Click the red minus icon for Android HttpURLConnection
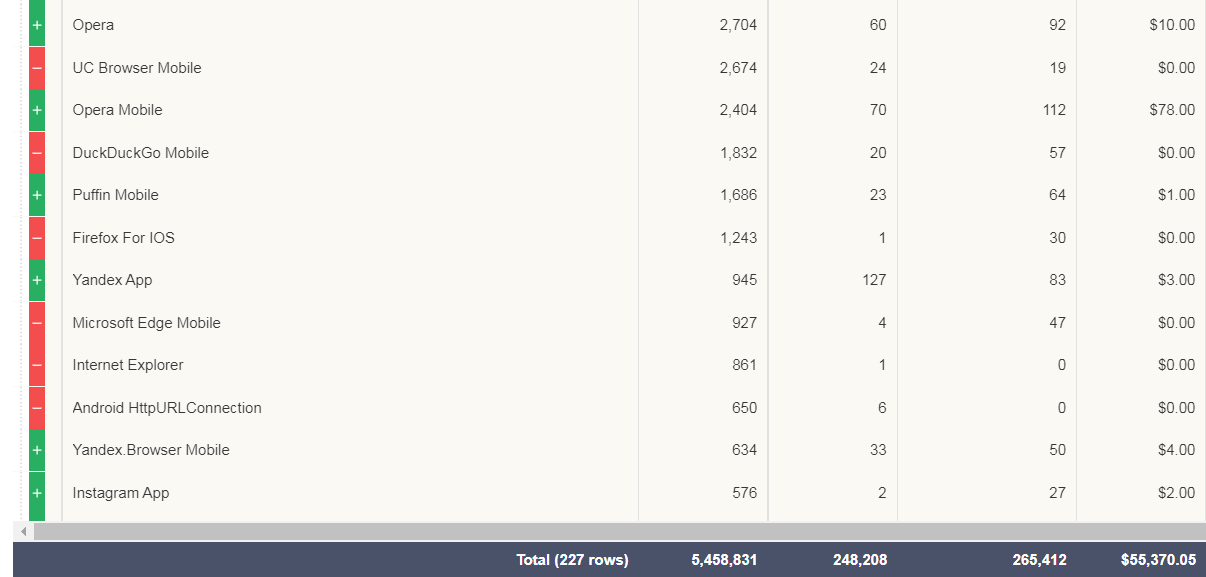Screen dimensions: 1206x577 [37, 408]
